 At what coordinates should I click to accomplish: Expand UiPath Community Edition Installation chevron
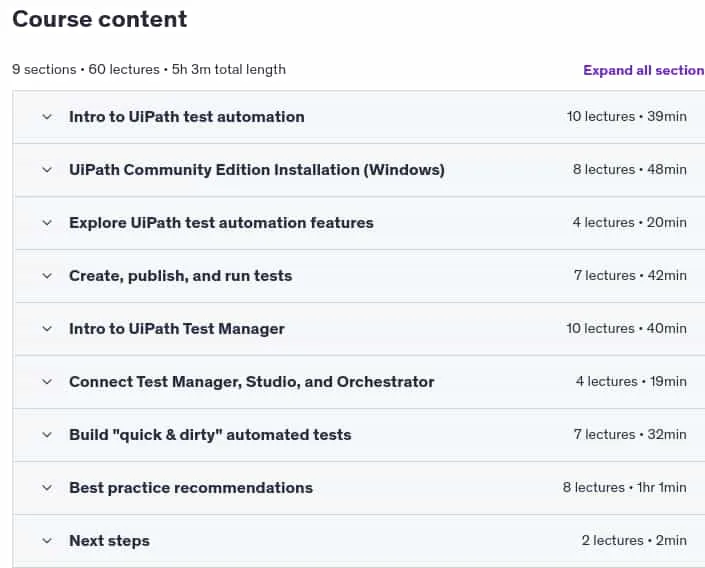(47, 170)
